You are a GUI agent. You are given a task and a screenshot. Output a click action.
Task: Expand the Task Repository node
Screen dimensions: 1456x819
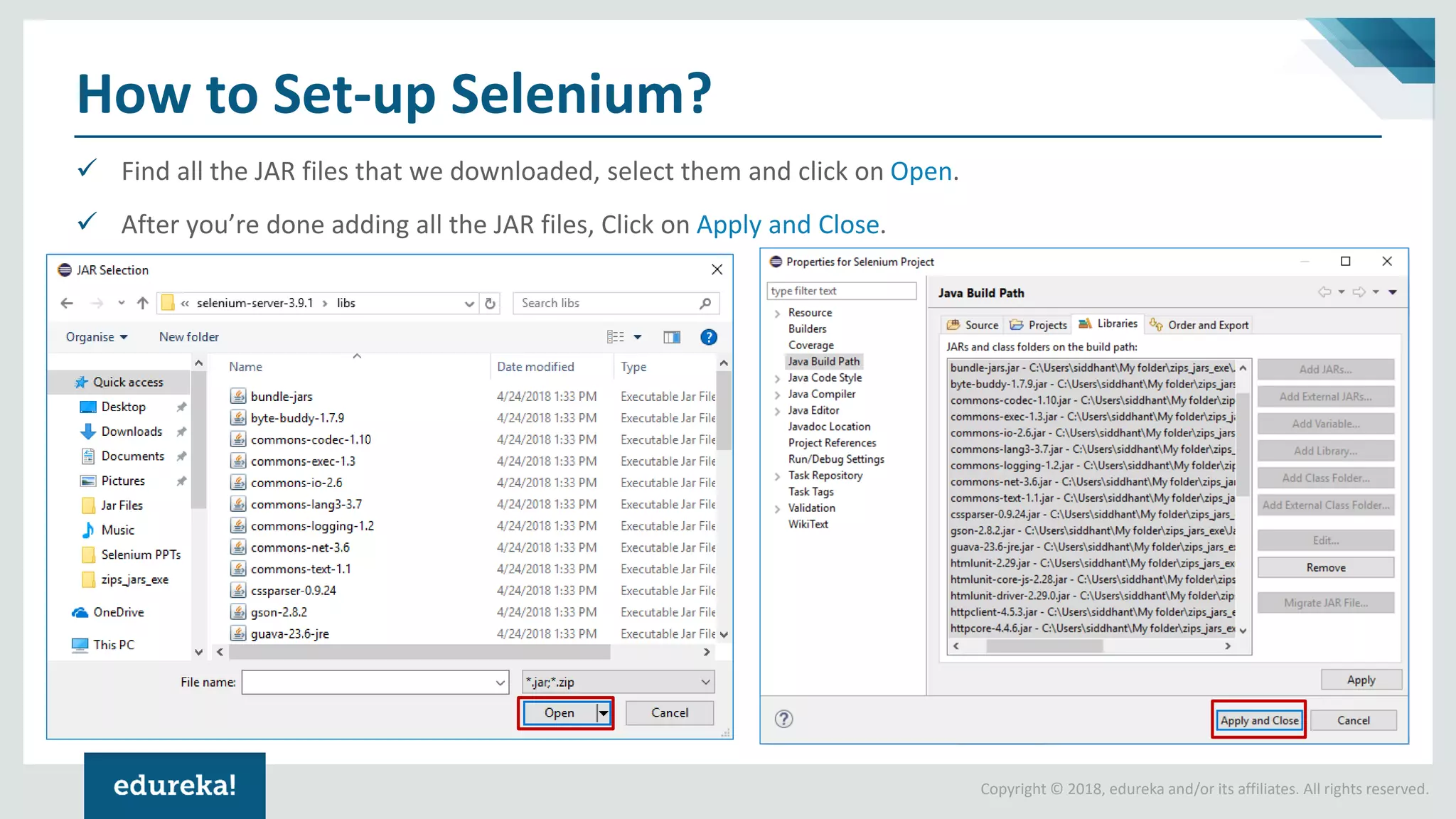point(777,477)
